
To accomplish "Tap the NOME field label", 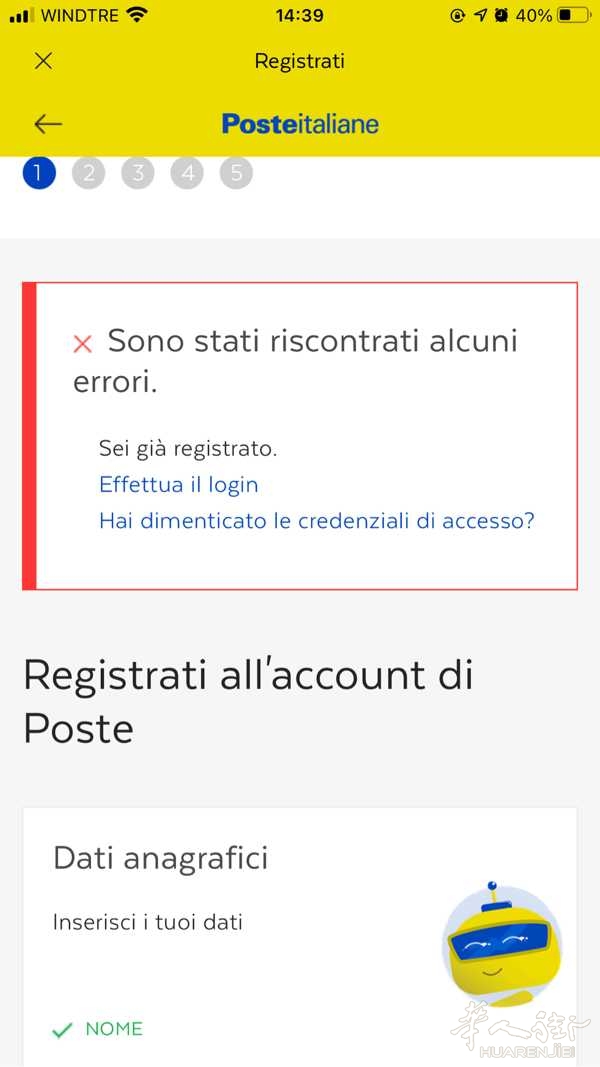I will [x=114, y=1029].
